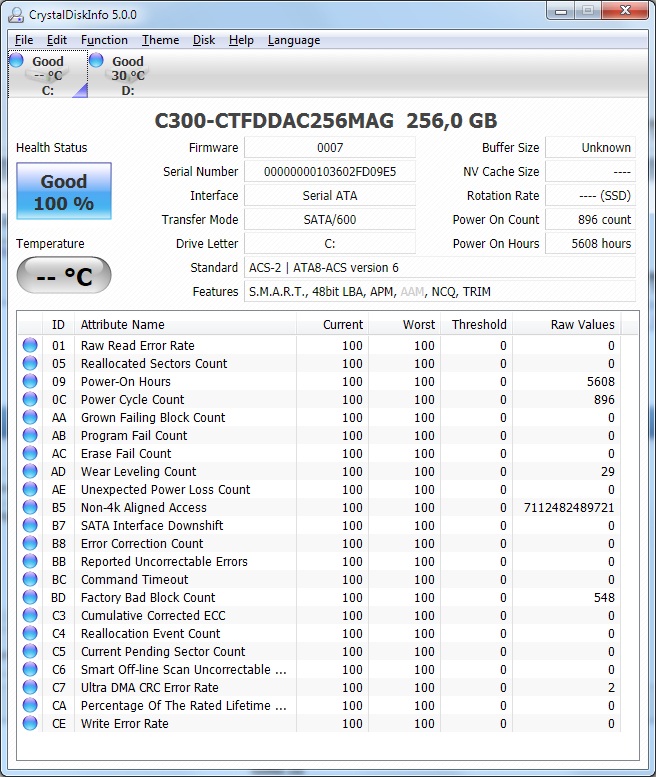Screen dimensions: 656x777
Task: Click the Raw Values column header
Action: [566, 325]
